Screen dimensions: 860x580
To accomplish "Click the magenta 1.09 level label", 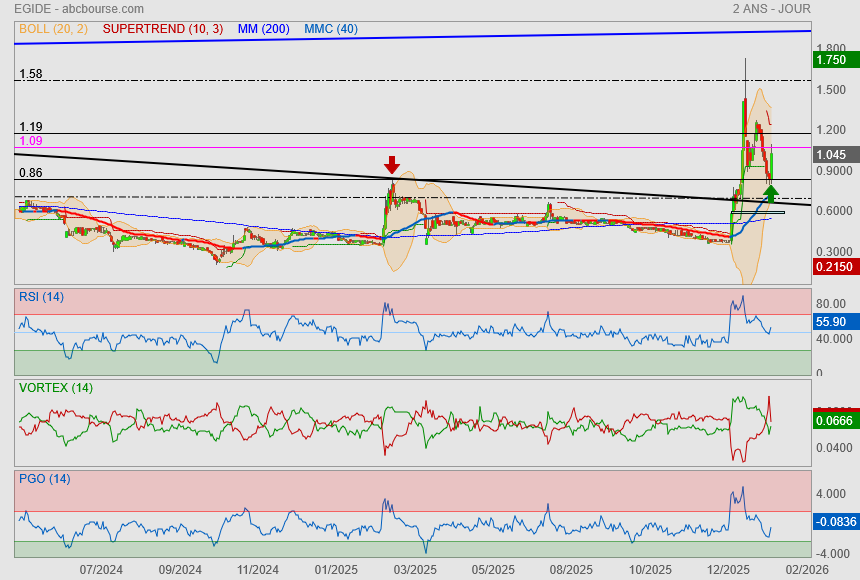I will click(31, 141).
